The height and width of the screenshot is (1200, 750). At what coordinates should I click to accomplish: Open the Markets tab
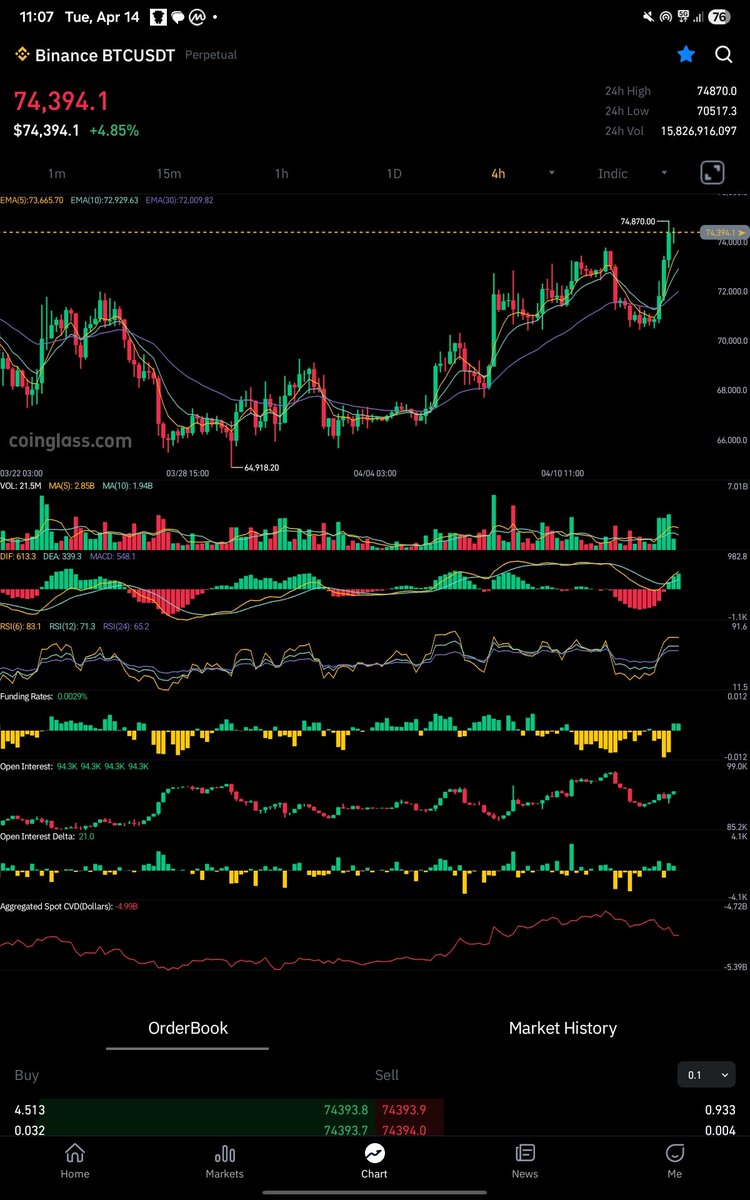[225, 1161]
